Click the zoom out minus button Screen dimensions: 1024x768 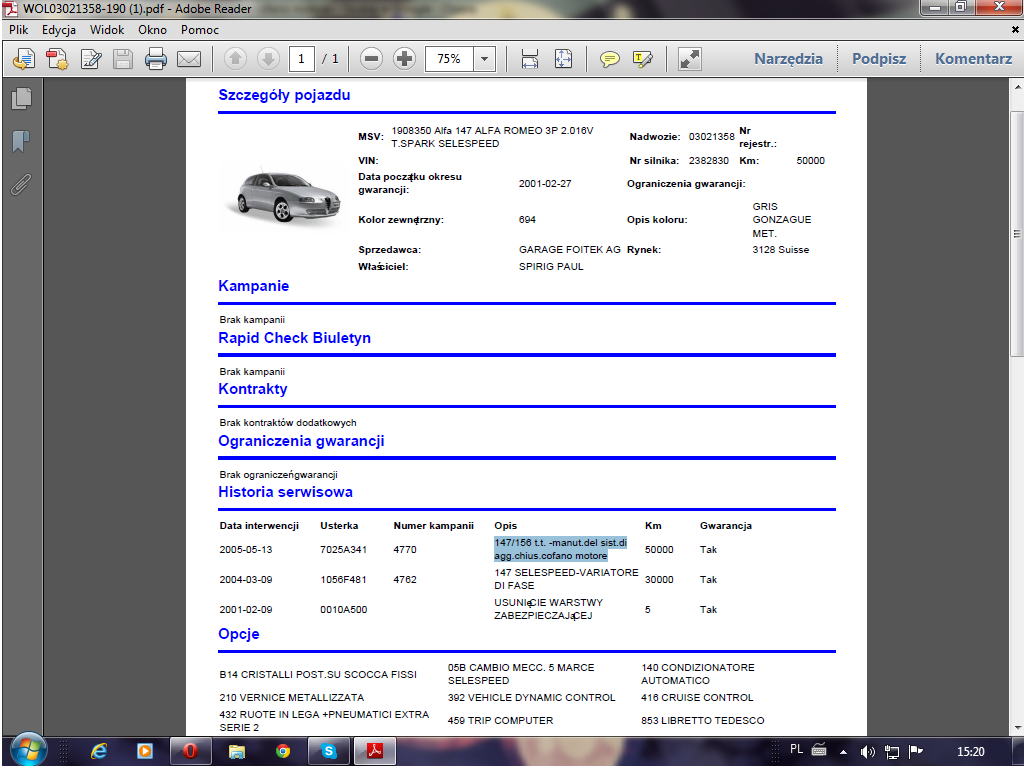(372, 59)
